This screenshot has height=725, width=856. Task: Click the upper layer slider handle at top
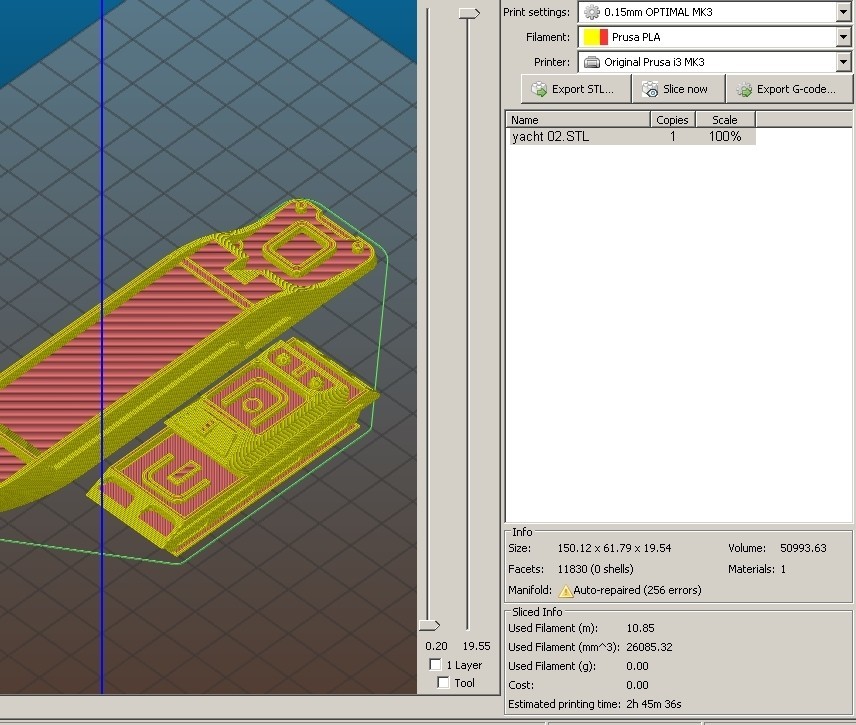click(469, 13)
